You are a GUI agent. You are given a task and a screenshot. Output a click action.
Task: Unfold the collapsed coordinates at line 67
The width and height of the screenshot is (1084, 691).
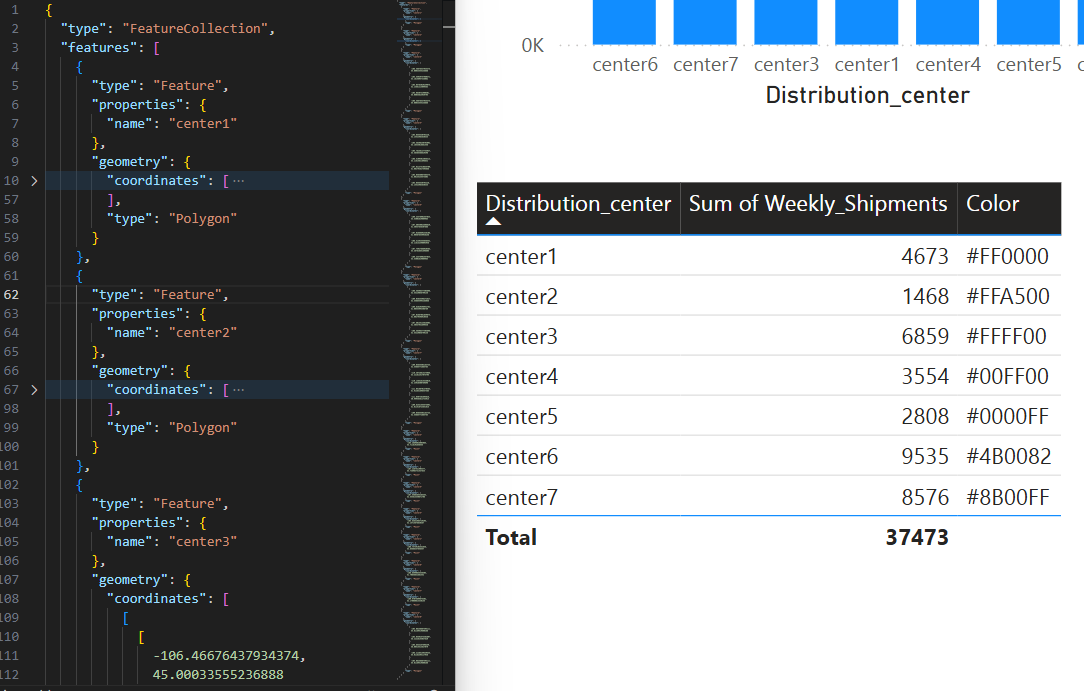[x=34, y=390]
